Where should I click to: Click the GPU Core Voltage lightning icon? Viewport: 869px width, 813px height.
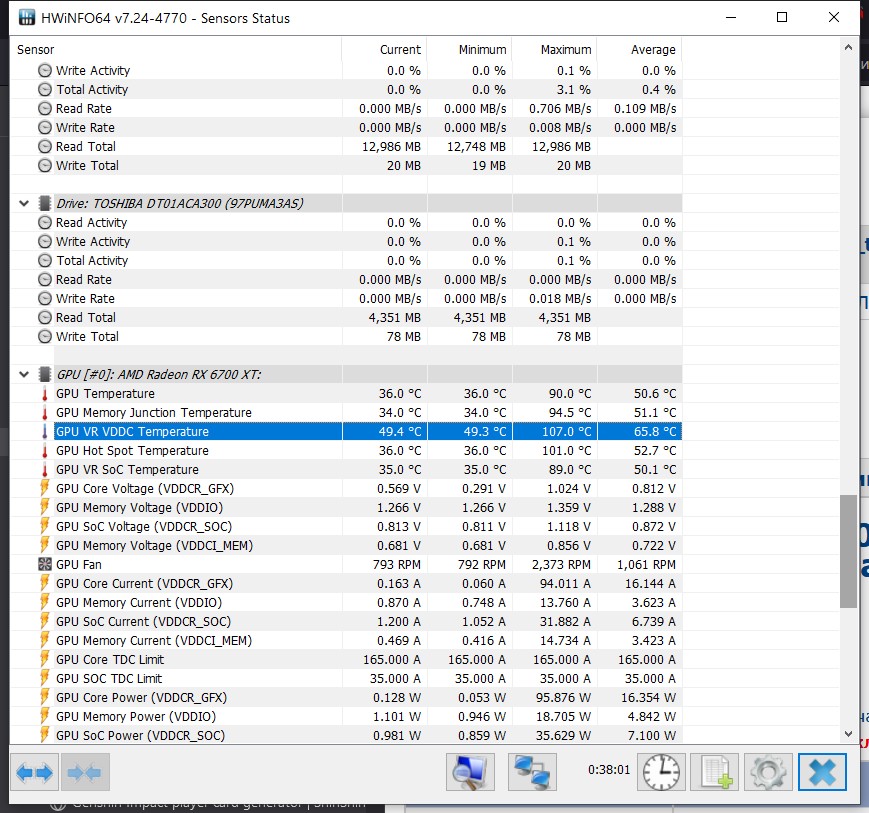(44, 488)
